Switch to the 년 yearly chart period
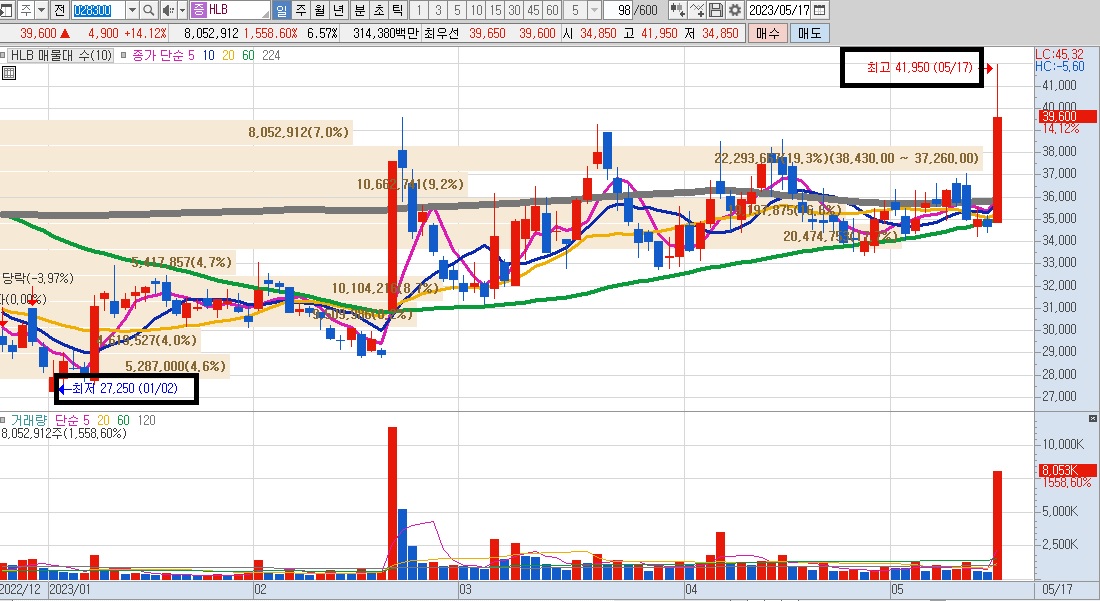The width and height of the screenshot is (1100, 601). point(338,10)
